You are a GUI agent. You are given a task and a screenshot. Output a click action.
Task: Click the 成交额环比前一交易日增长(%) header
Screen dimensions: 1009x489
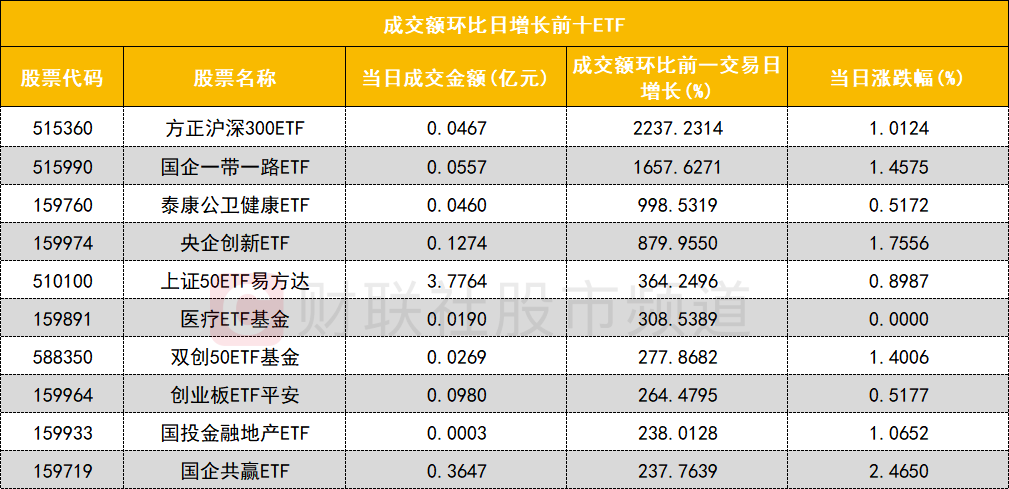point(676,78)
